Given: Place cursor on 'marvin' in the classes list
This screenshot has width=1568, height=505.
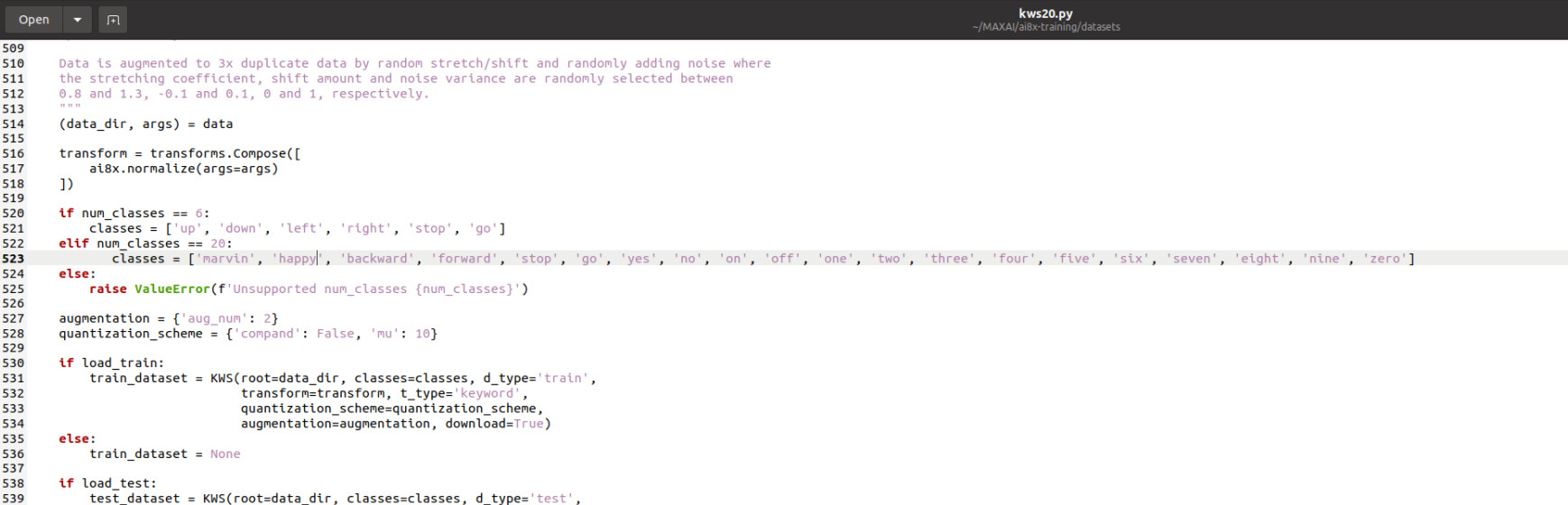Looking at the screenshot, I should point(226,259).
